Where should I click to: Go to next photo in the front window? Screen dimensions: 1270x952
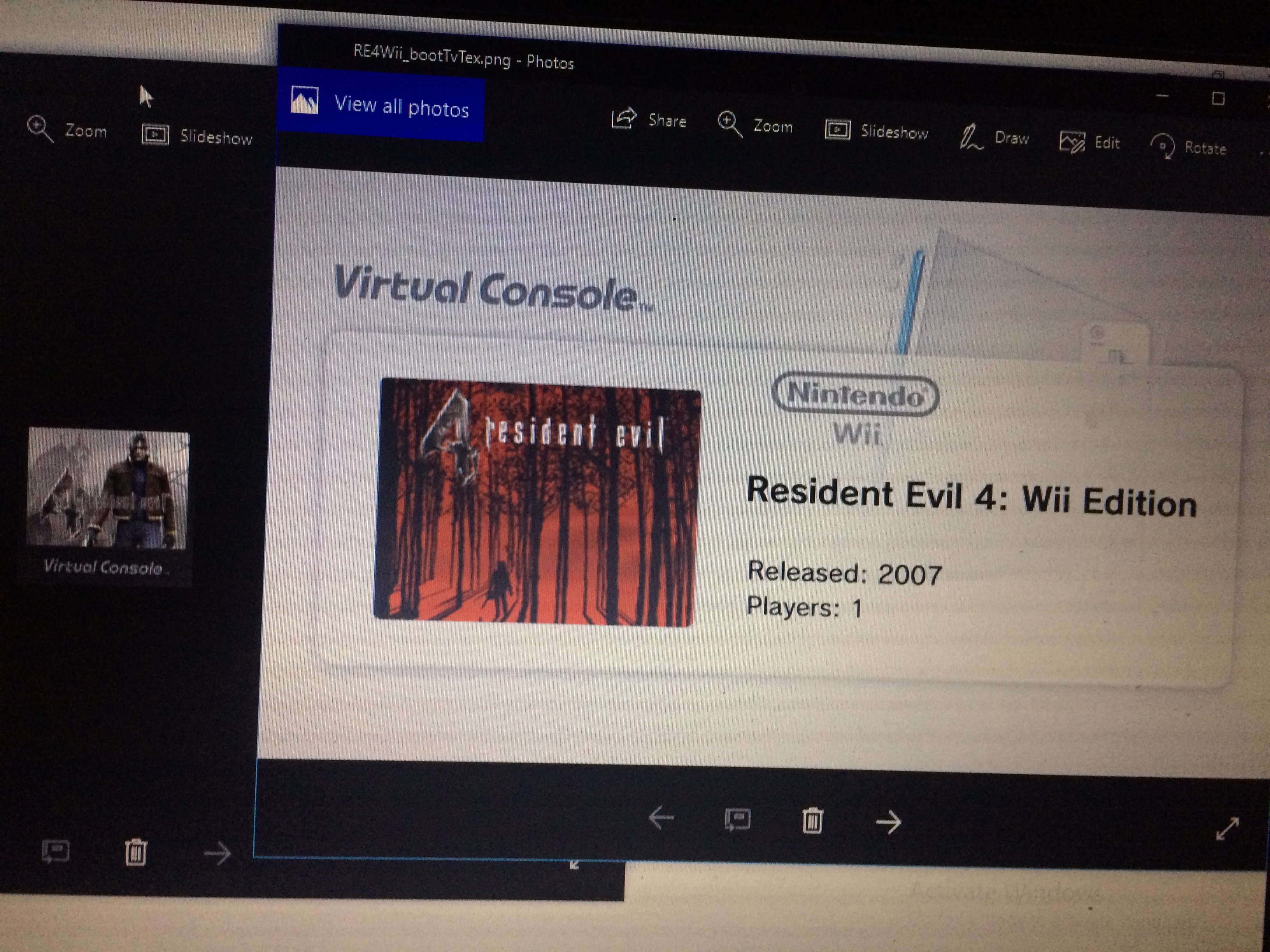[x=888, y=822]
